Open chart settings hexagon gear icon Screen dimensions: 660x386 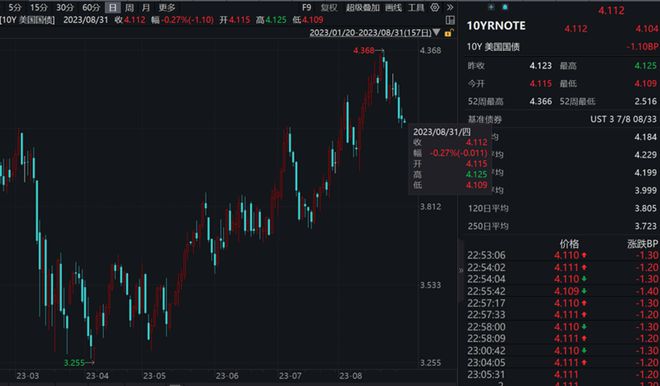coord(435,7)
